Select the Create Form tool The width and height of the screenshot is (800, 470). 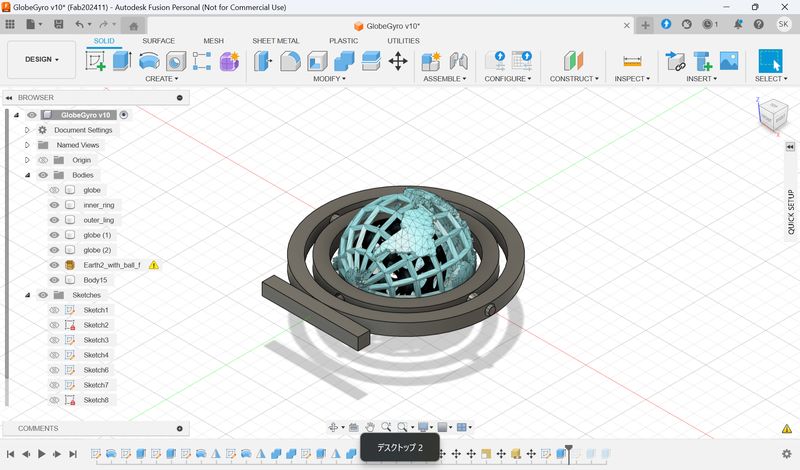pos(229,61)
